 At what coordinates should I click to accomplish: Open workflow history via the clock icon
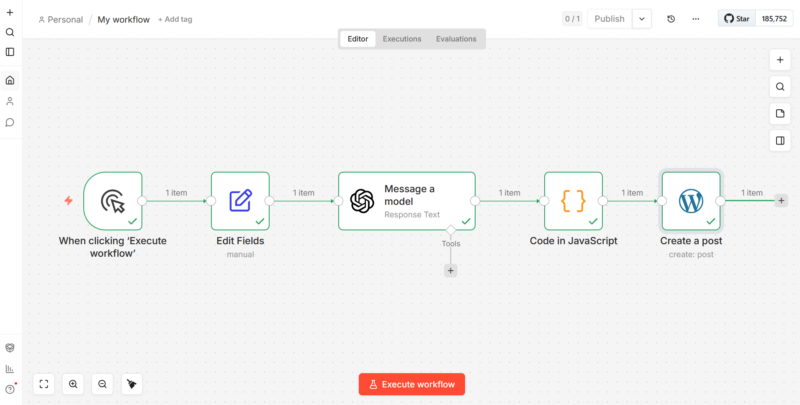670,19
